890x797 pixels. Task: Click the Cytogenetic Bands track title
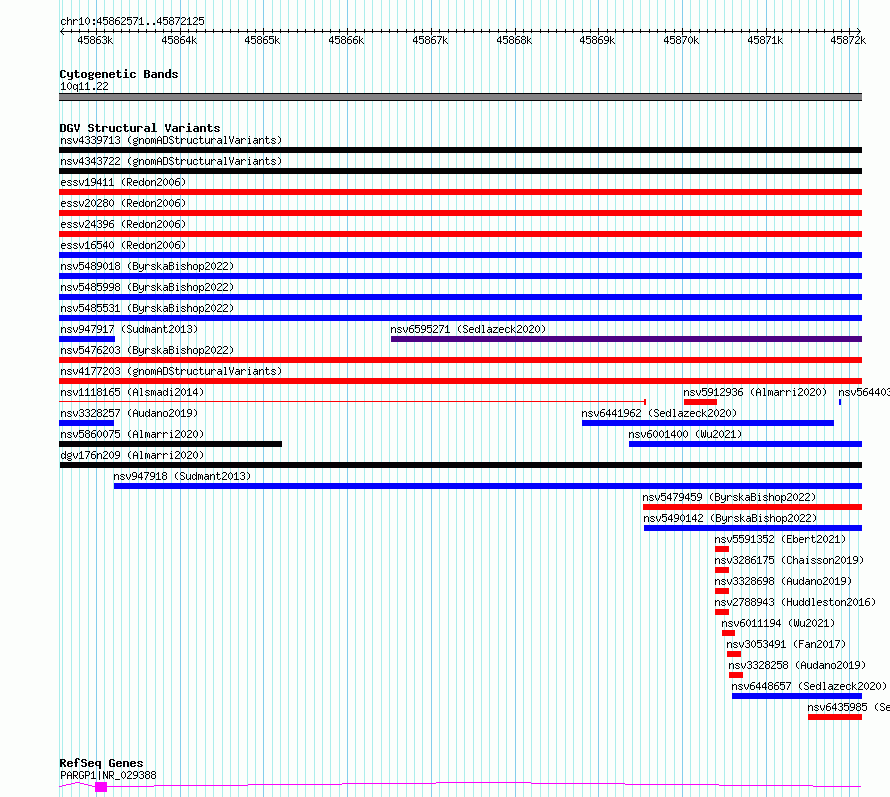[119, 74]
